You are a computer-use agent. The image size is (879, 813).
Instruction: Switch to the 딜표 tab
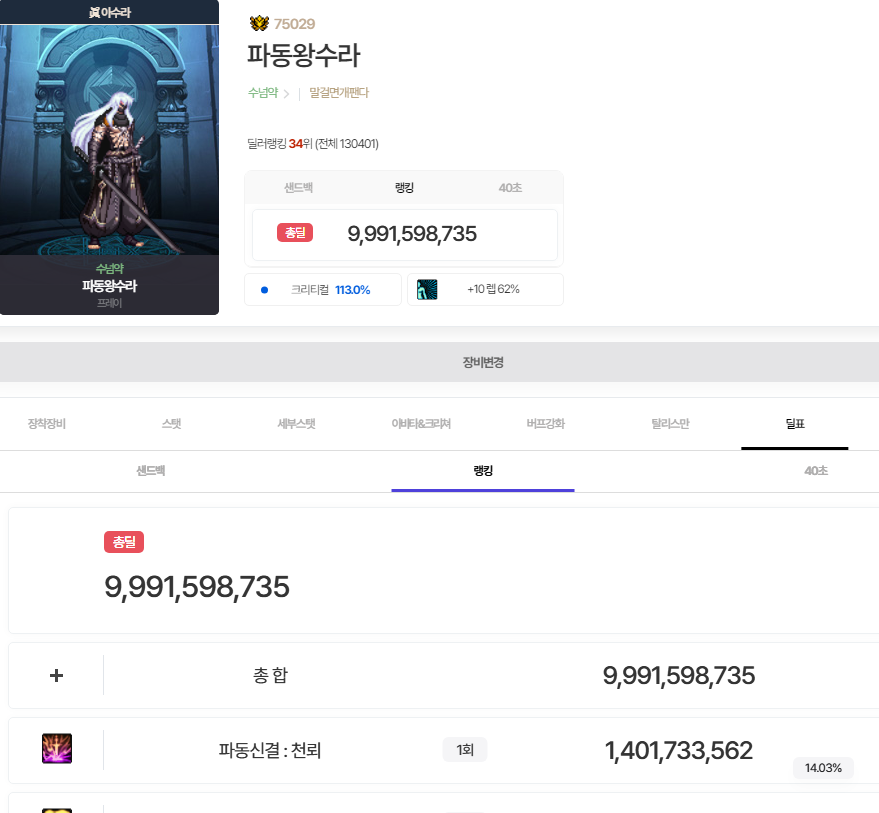click(x=795, y=424)
